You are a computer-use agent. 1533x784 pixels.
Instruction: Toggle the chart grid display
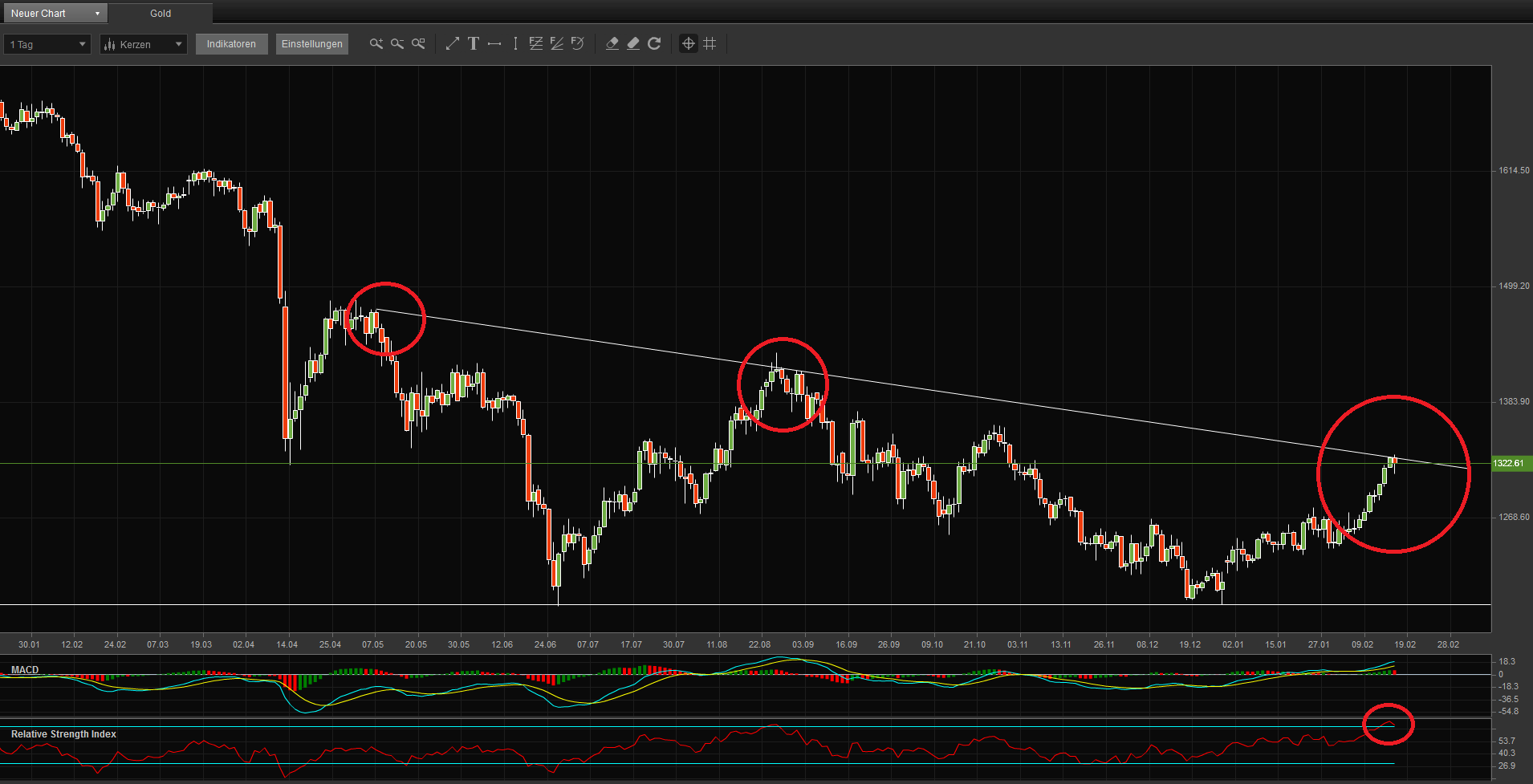point(709,44)
